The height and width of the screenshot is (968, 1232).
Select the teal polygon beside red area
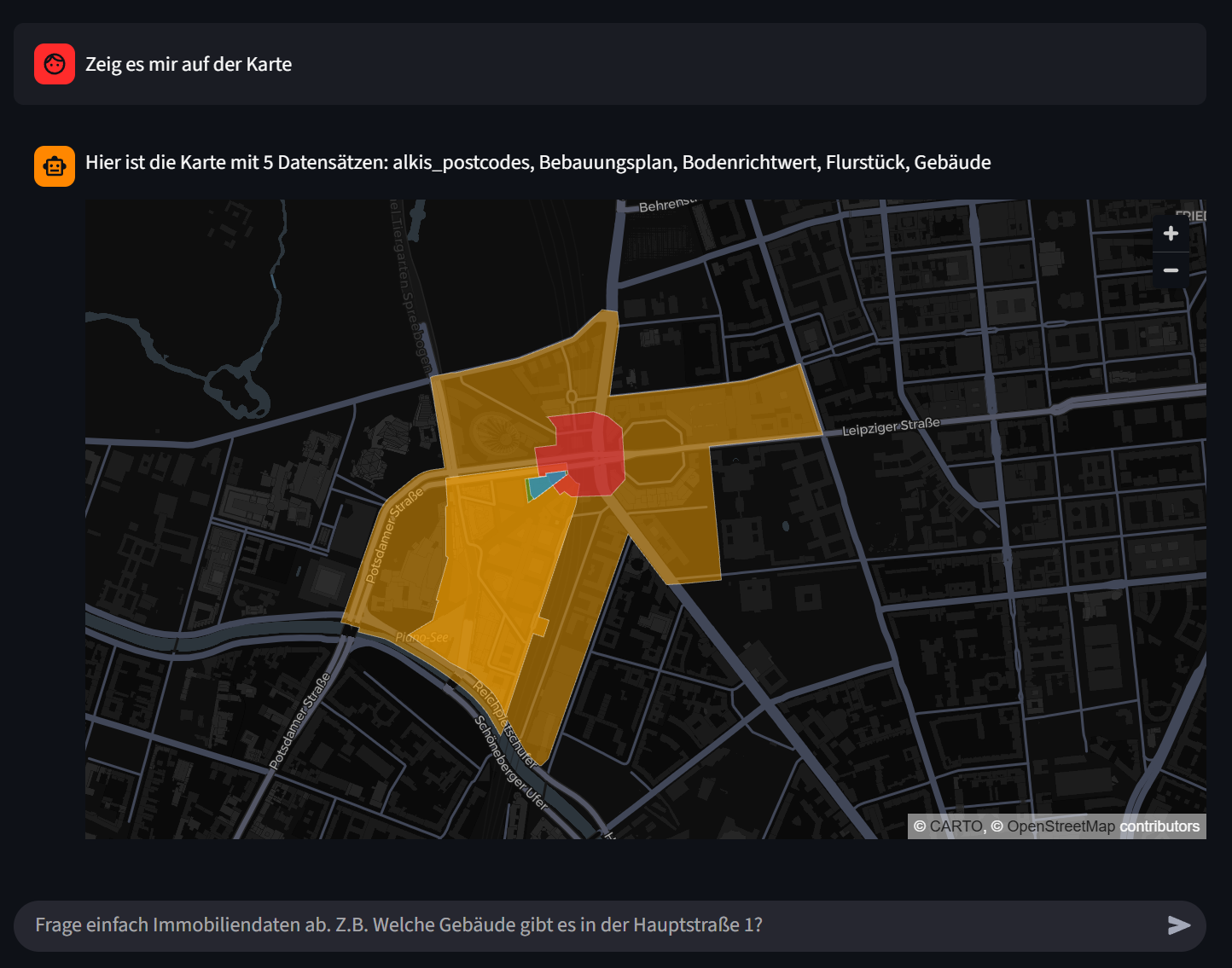(x=544, y=485)
